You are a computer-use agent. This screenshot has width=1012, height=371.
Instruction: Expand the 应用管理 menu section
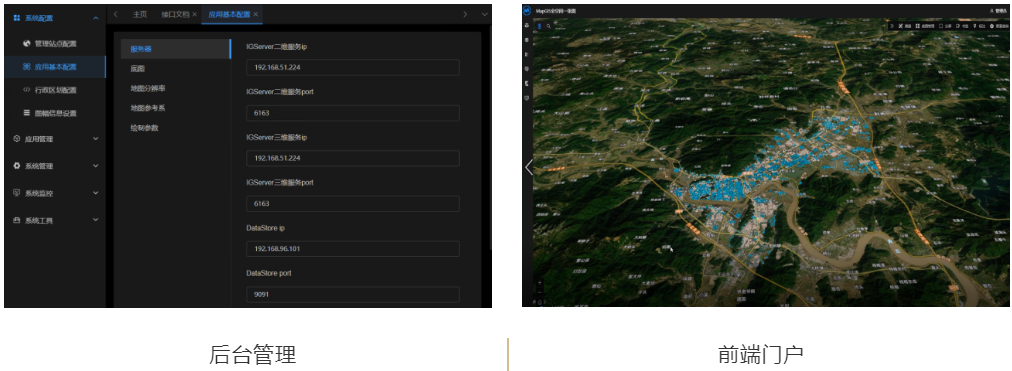pos(96,139)
